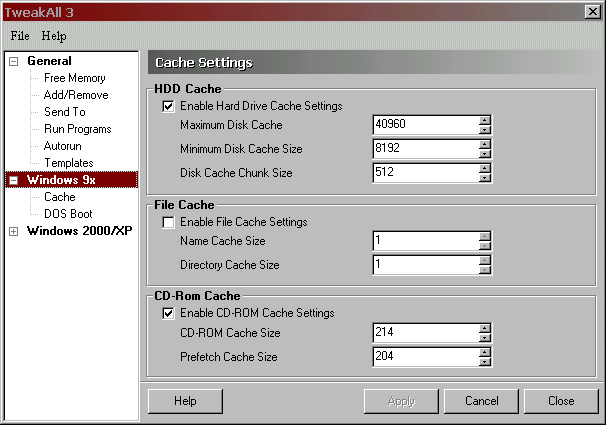The image size is (606, 425).
Task: Click the Maximum Disk Cache field
Action: 426,125
